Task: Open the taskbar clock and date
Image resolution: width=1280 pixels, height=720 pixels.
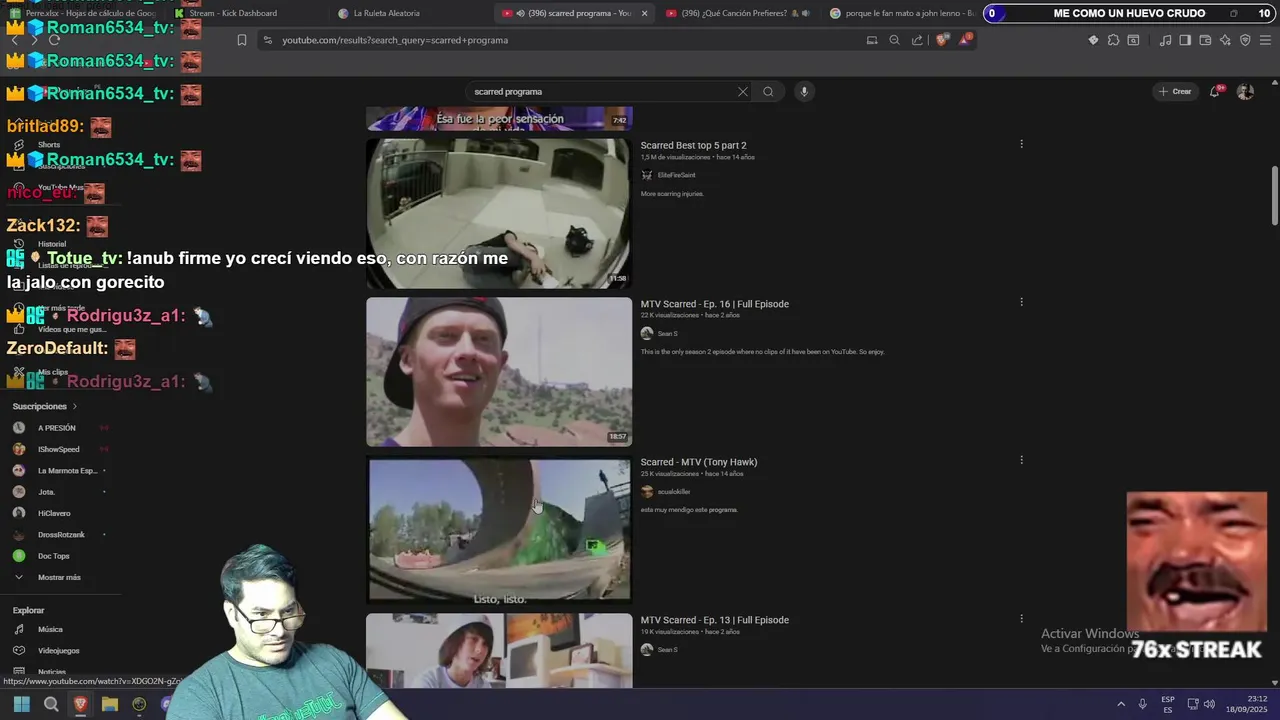Action: point(1247,704)
